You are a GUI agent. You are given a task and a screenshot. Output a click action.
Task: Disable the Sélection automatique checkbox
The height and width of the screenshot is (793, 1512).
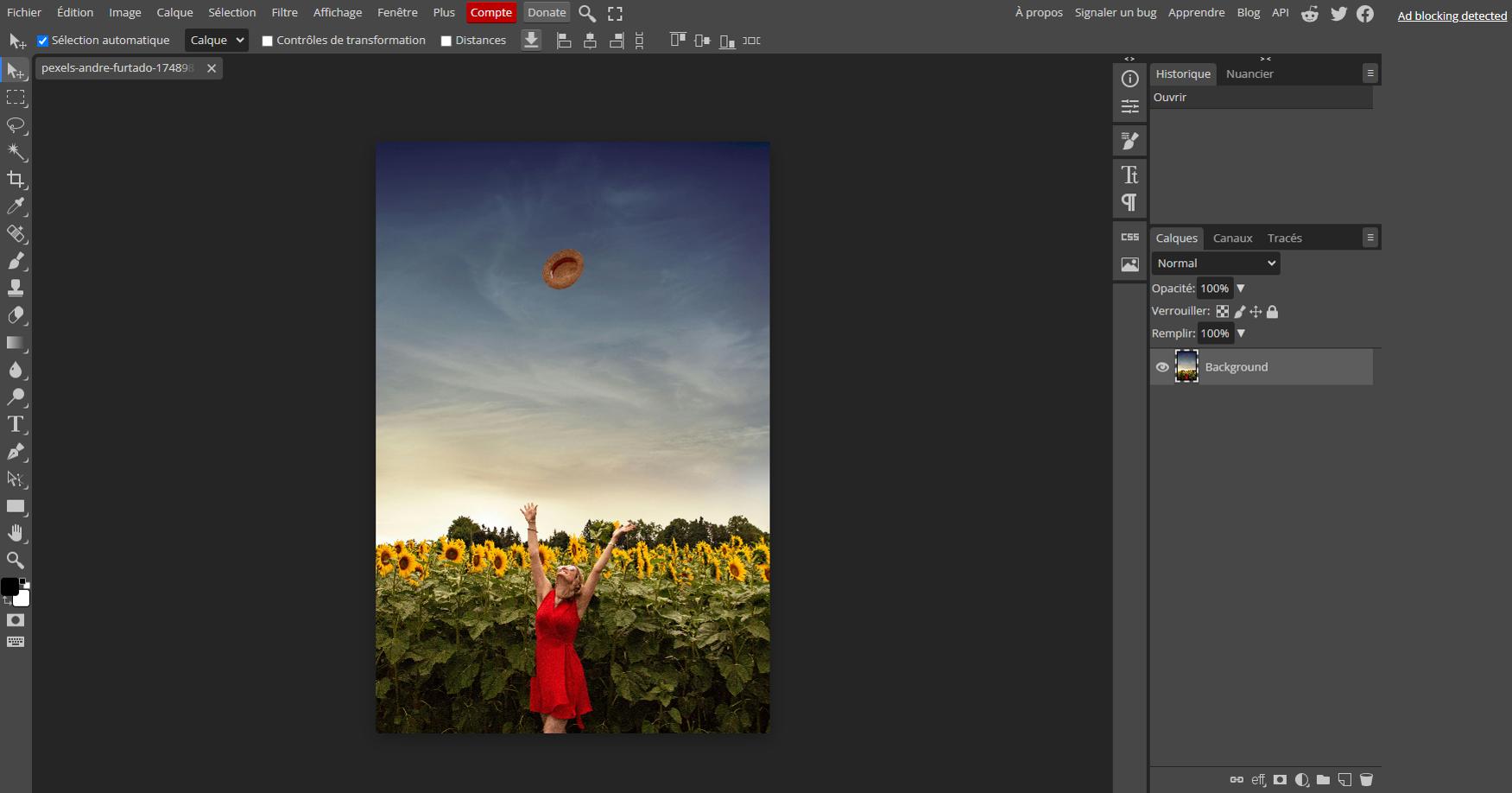[x=42, y=41]
